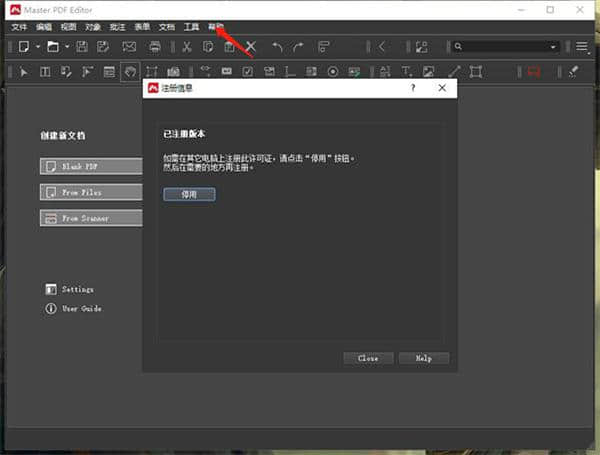Open the search box dropdown arrow

point(553,47)
